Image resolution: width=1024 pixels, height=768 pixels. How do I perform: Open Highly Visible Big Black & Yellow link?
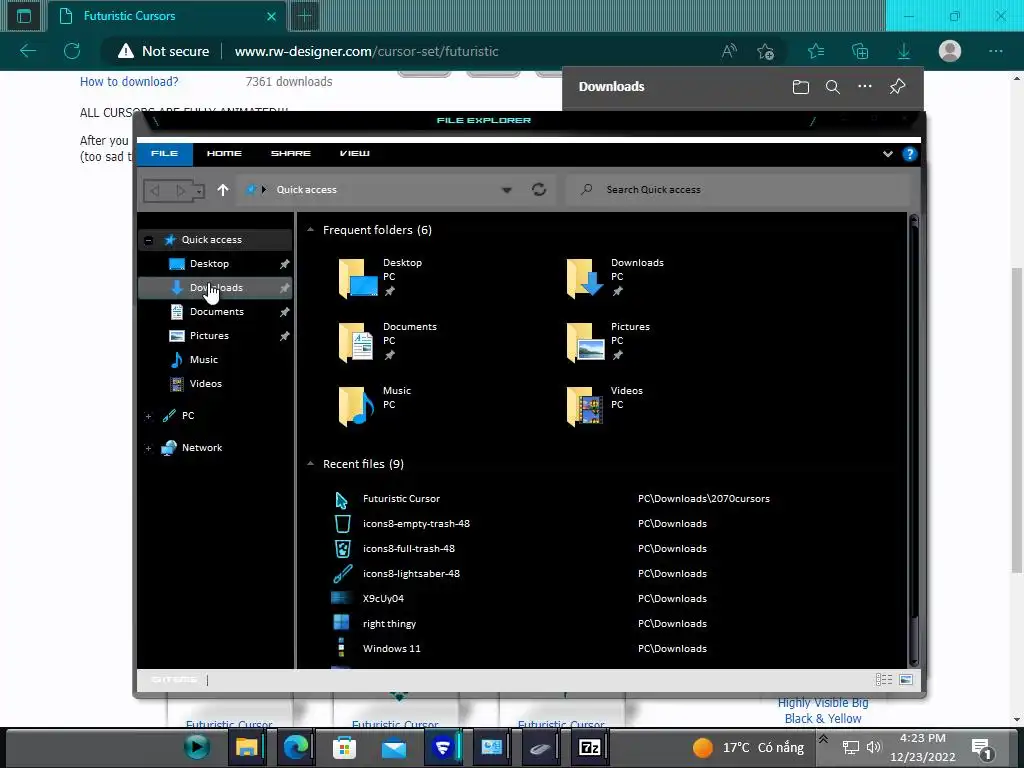(823, 711)
